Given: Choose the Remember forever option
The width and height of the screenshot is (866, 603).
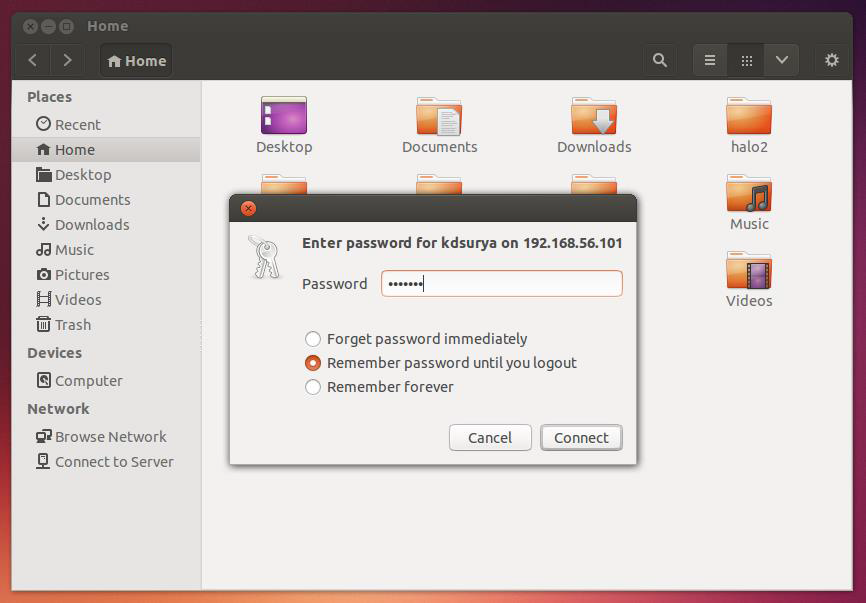Looking at the screenshot, I should pos(314,387).
